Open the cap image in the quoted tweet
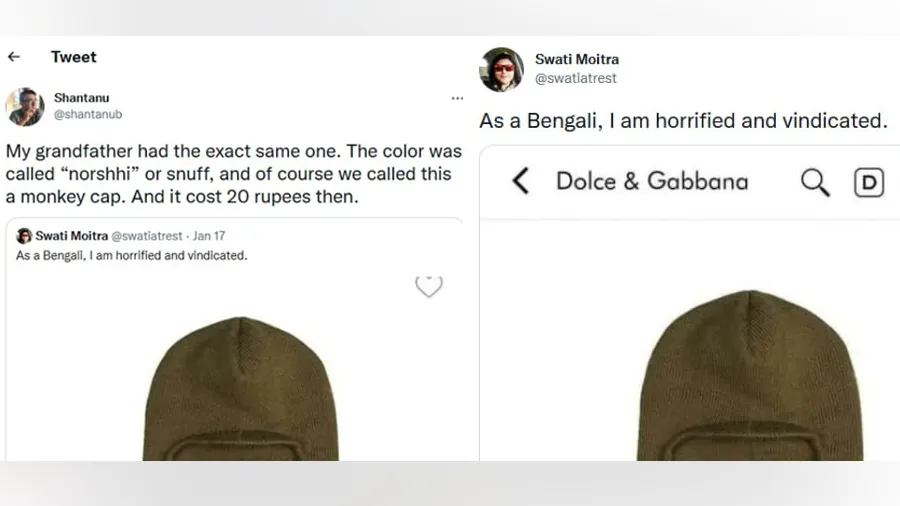900x506 pixels. [240, 390]
